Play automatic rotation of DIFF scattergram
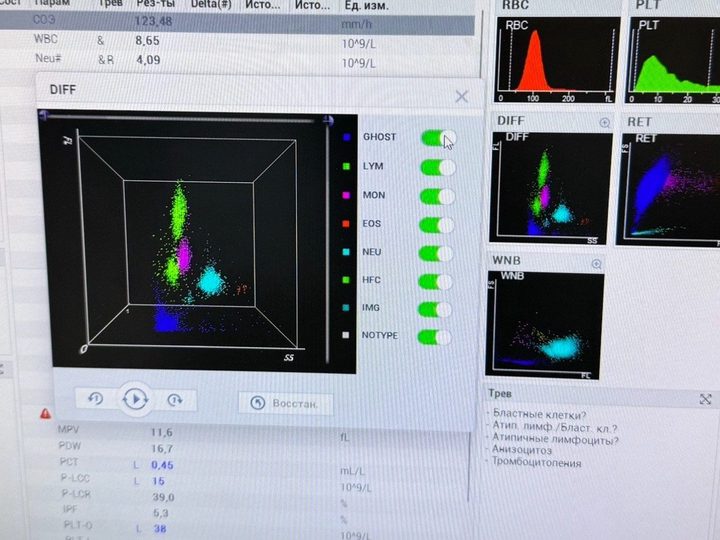720x540 pixels. [x=135, y=399]
